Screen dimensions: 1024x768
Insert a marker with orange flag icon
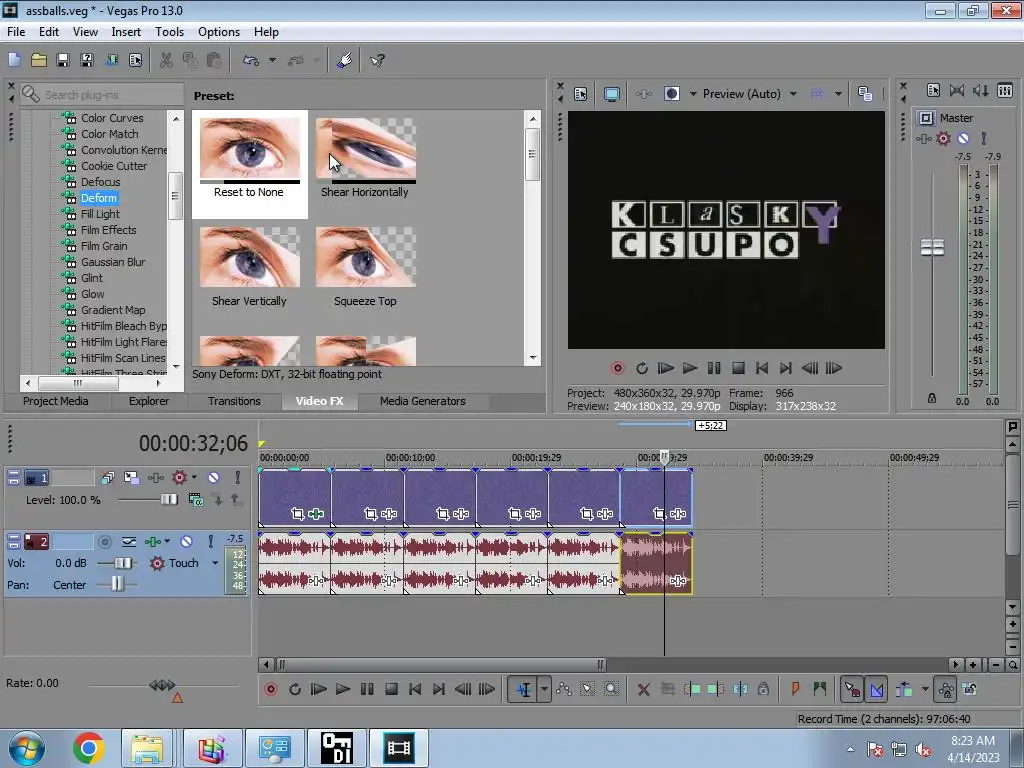click(x=795, y=689)
